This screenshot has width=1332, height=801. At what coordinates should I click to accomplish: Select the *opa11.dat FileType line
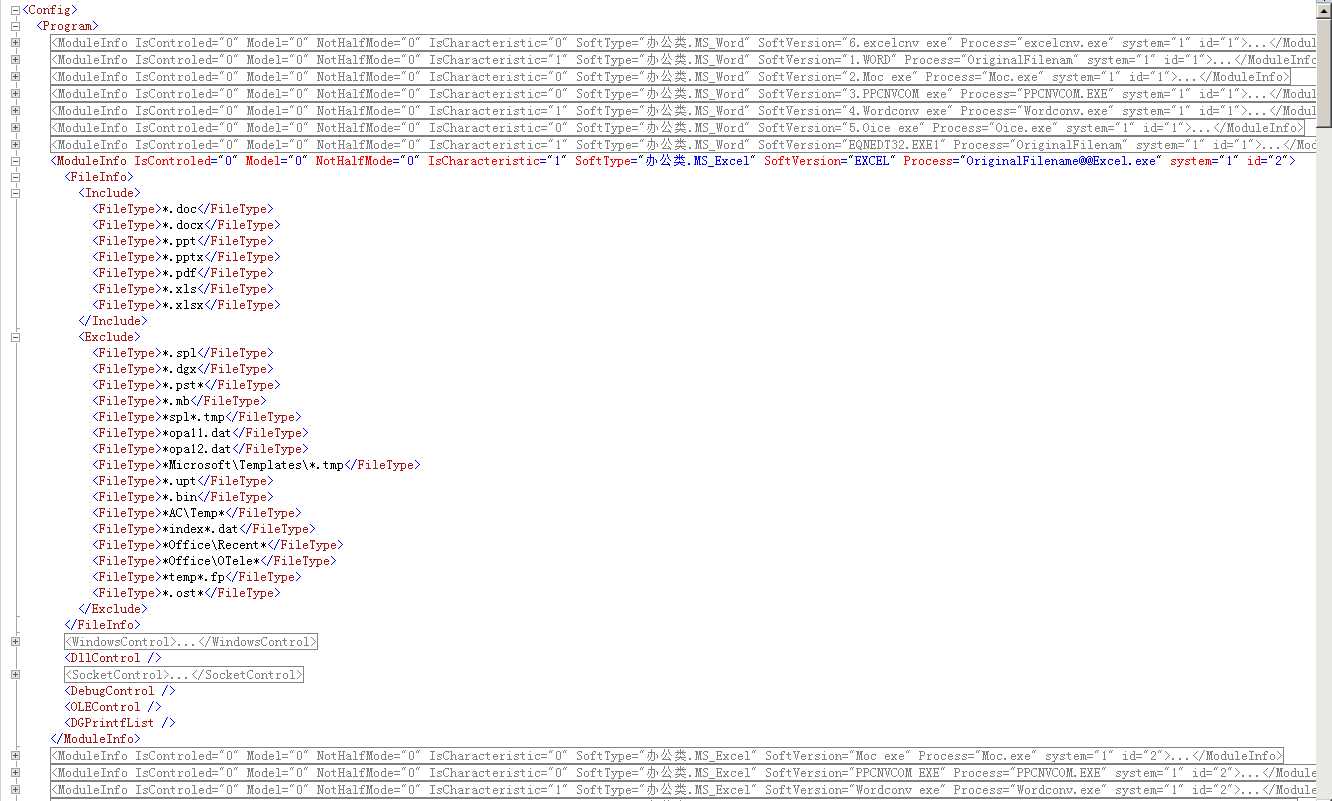(200, 433)
